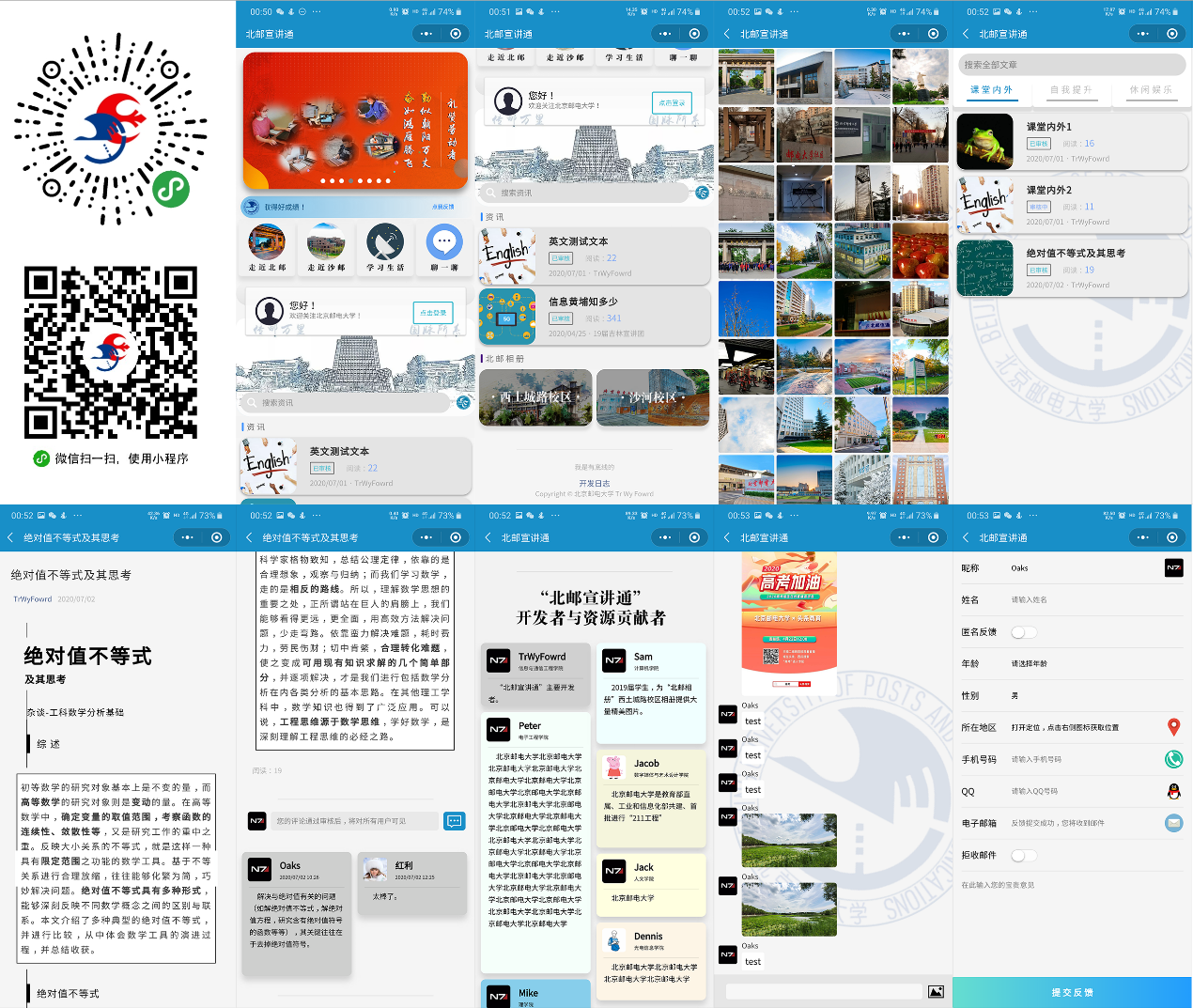Tap the envelope icon beside 电子邮箱
The height and width of the screenshot is (1008, 1193).
click(x=1173, y=823)
